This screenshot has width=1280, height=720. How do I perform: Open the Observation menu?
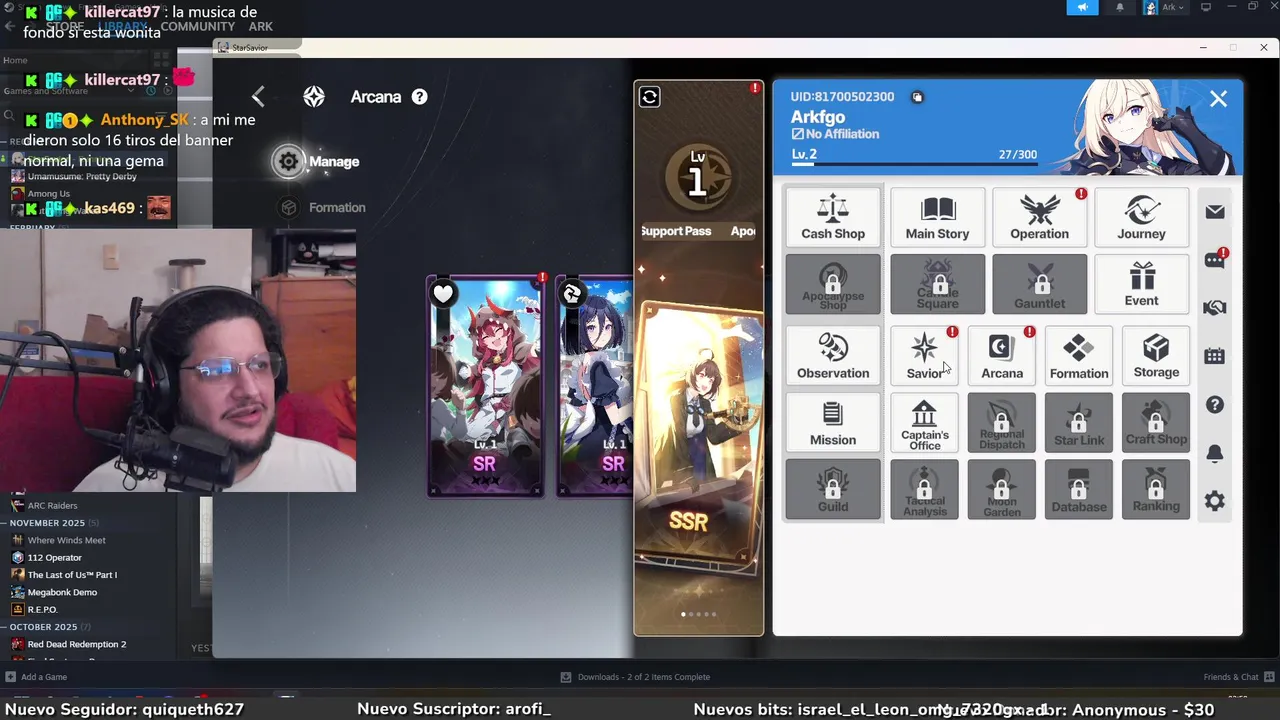point(833,355)
